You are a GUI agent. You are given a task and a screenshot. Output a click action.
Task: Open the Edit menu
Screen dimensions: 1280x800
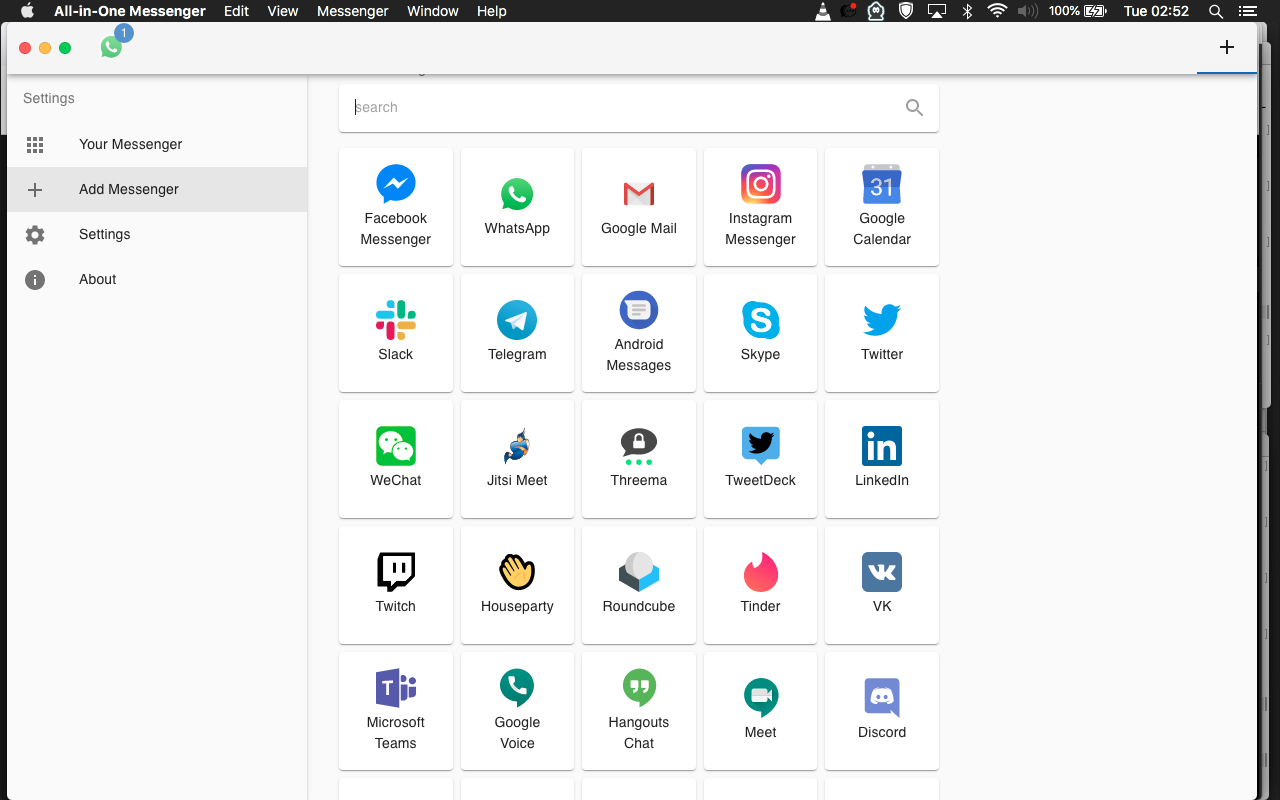[237, 11]
